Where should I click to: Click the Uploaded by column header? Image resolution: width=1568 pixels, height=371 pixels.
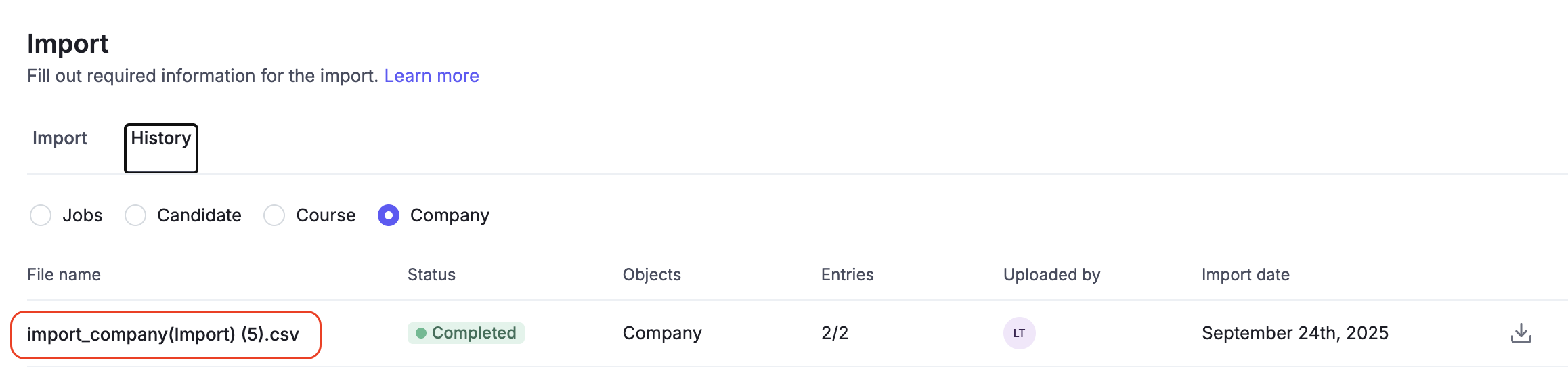click(1051, 275)
